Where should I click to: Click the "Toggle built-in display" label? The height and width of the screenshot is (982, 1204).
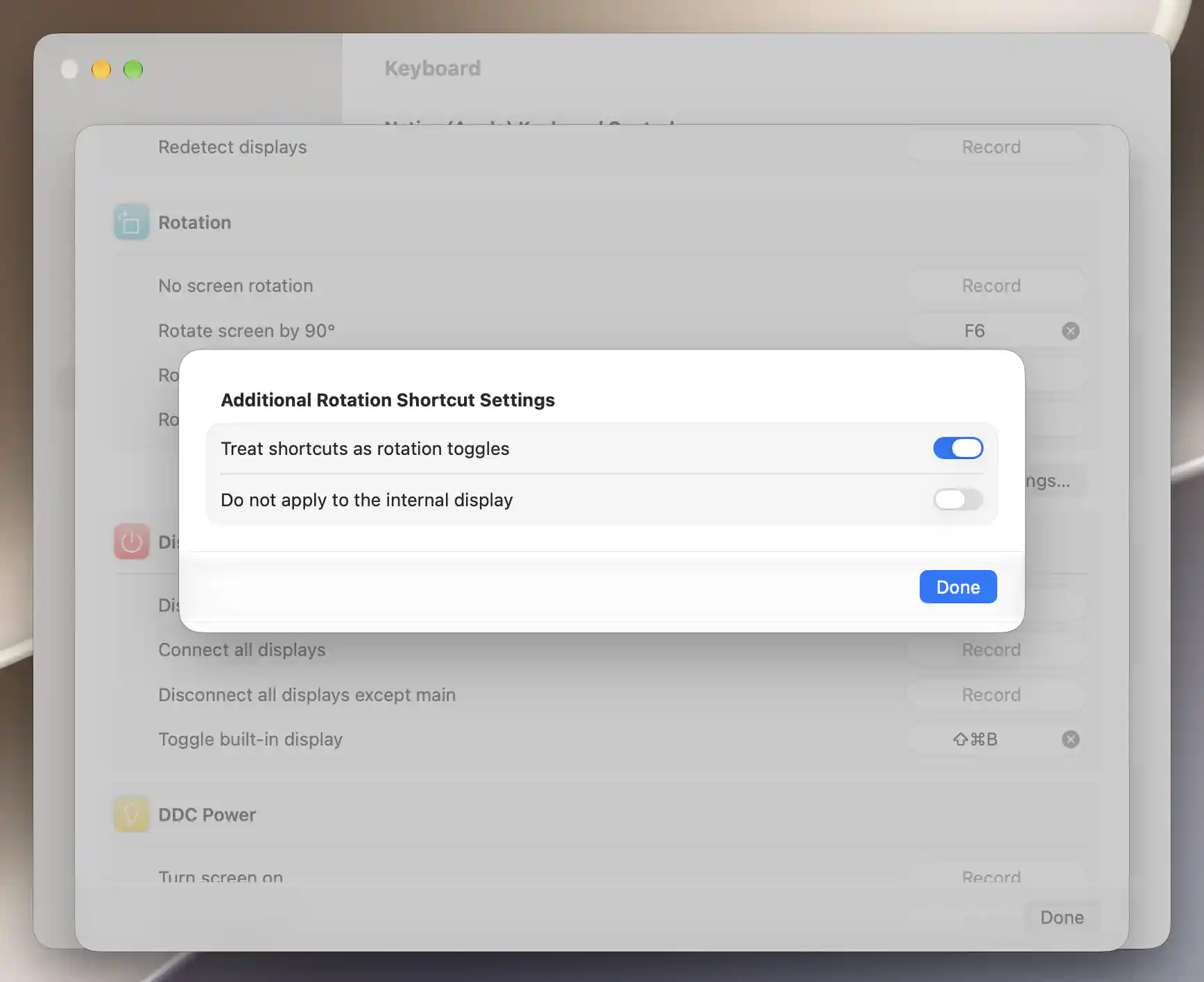(x=250, y=739)
